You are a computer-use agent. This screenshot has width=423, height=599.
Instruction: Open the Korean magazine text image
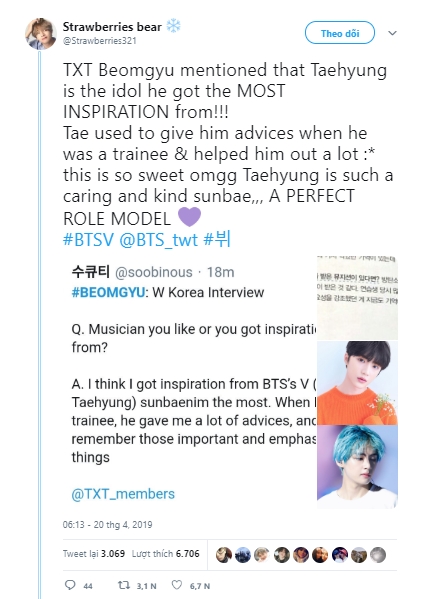(x=357, y=298)
